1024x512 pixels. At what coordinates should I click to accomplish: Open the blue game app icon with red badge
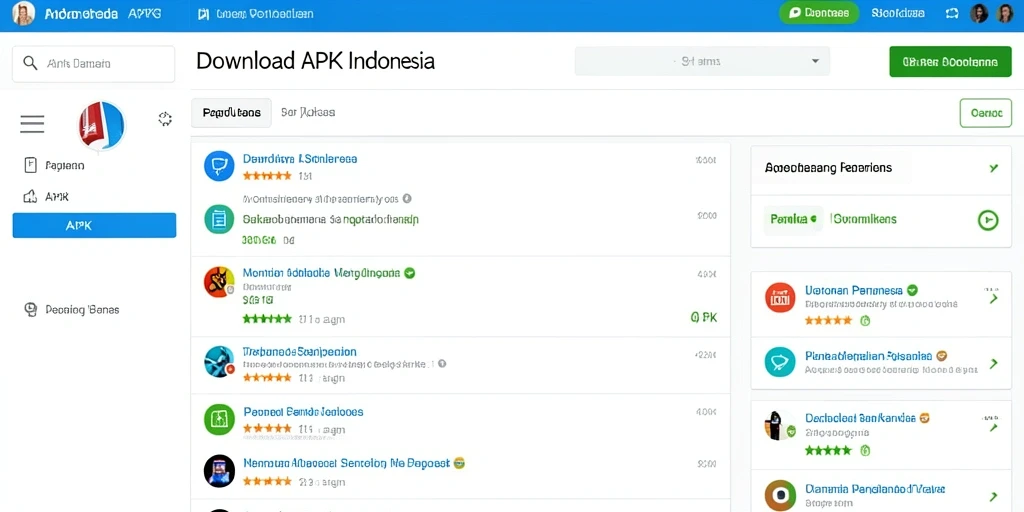(219, 361)
